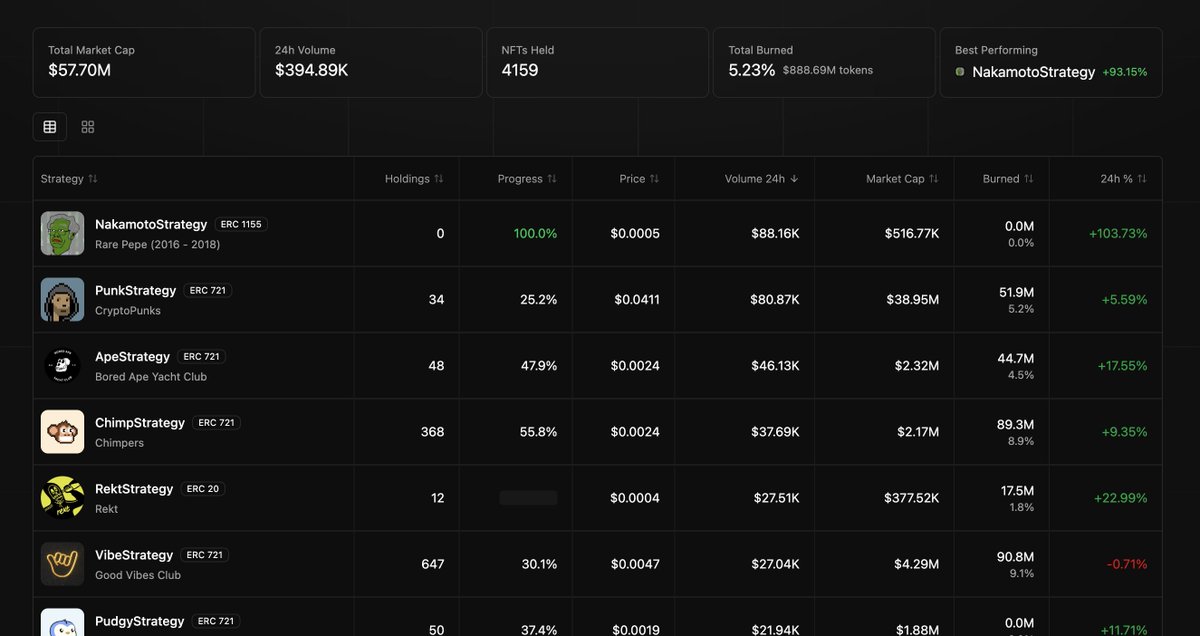Click PunkStrategy ERC 721 badge
The height and width of the screenshot is (636, 1200).
click(207, 290)
